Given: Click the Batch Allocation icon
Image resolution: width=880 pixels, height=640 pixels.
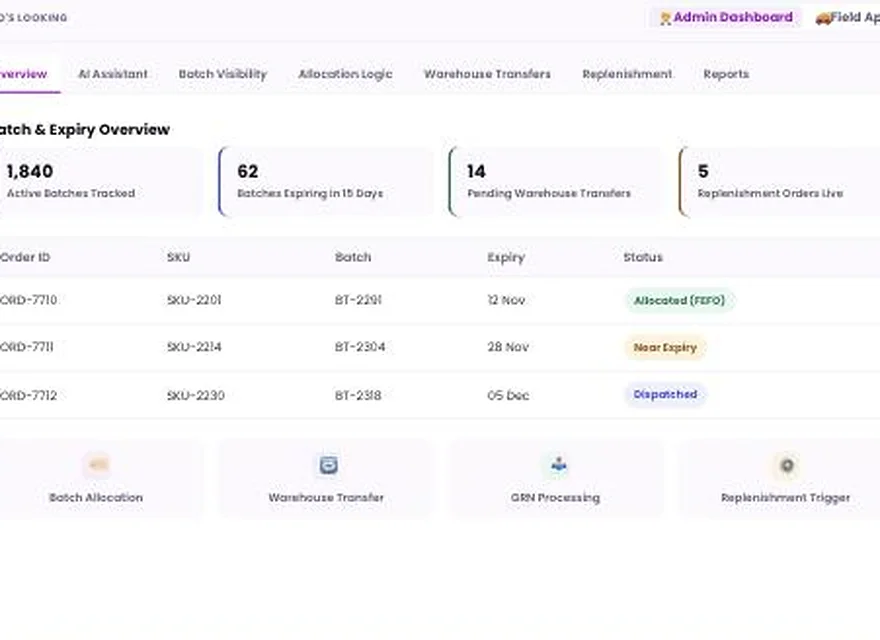Looking at the screenshot, I should [x=97, y=465].
